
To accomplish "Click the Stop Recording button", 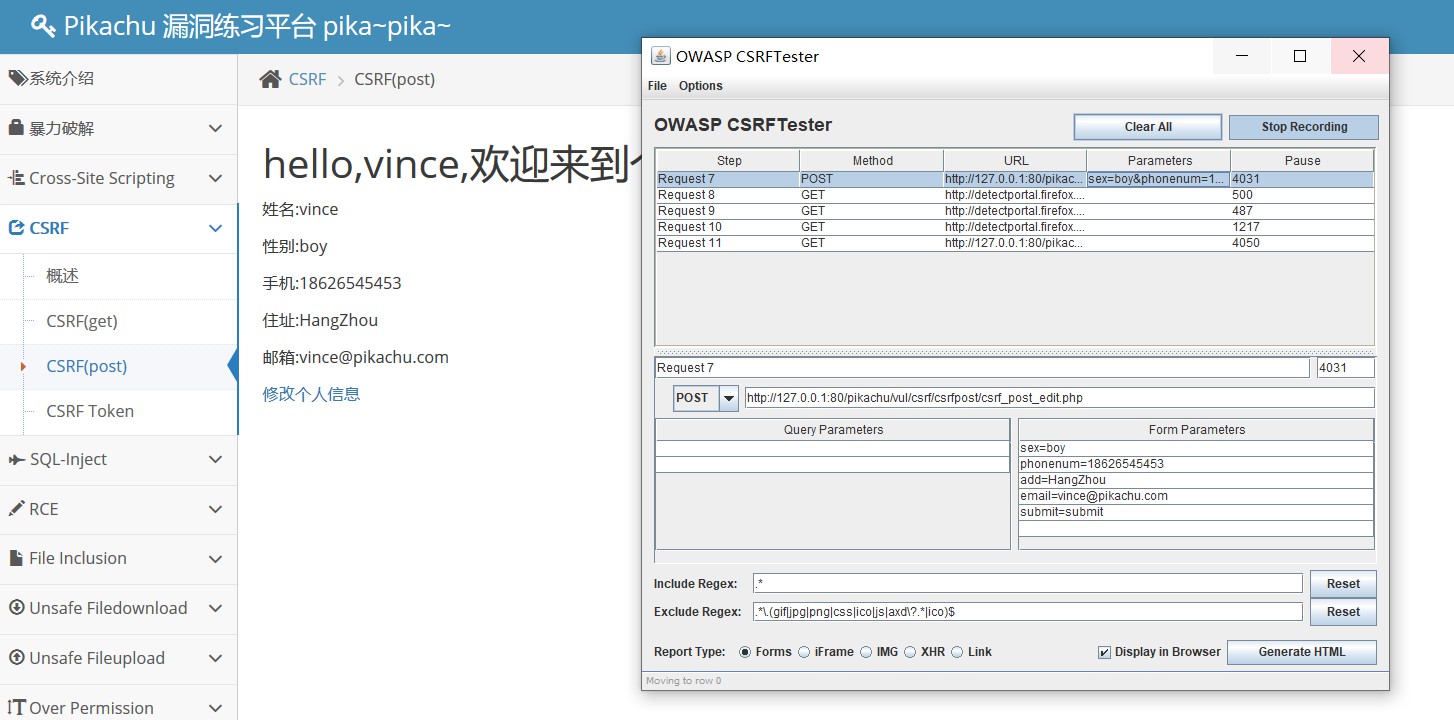I will (1304, 127).
